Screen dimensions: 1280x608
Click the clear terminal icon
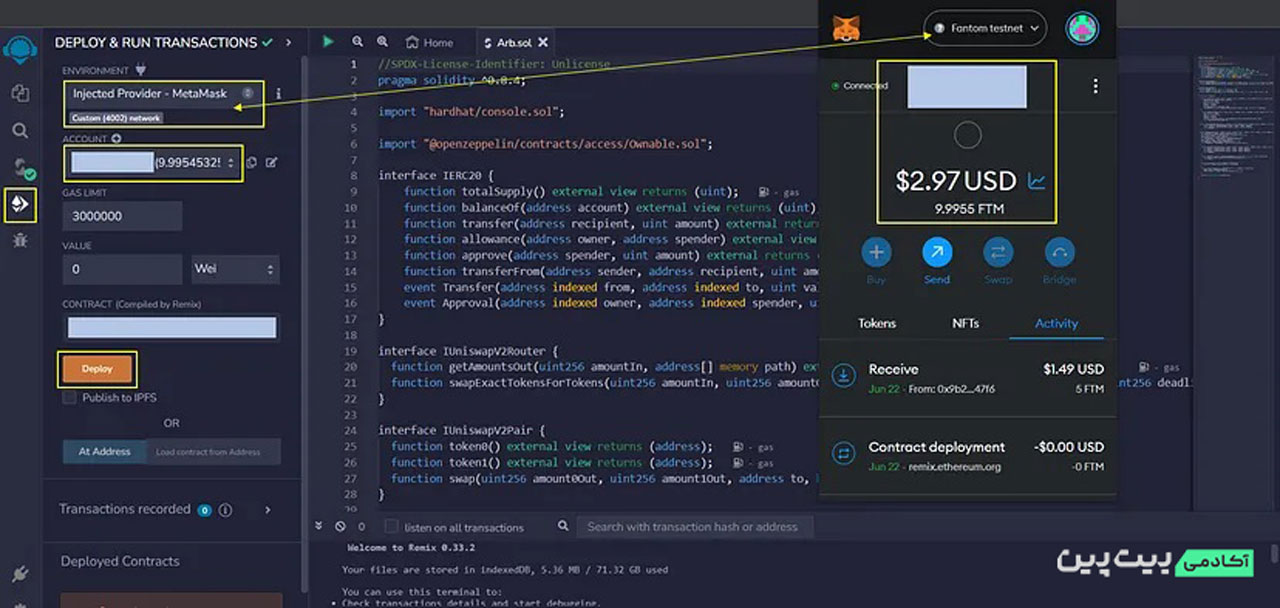pos(340,526)
